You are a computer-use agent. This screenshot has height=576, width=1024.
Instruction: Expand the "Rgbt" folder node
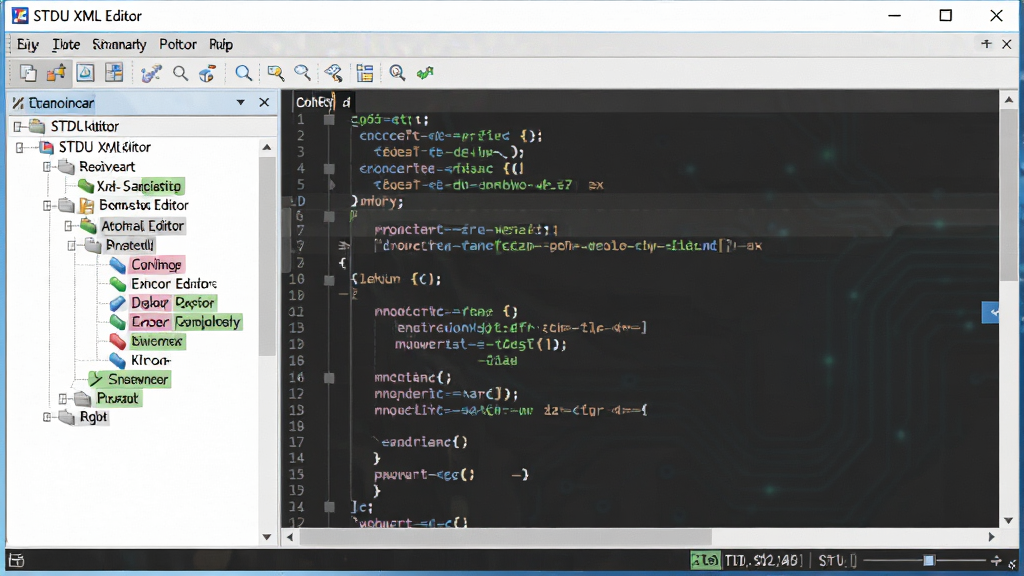click(48, 417)
